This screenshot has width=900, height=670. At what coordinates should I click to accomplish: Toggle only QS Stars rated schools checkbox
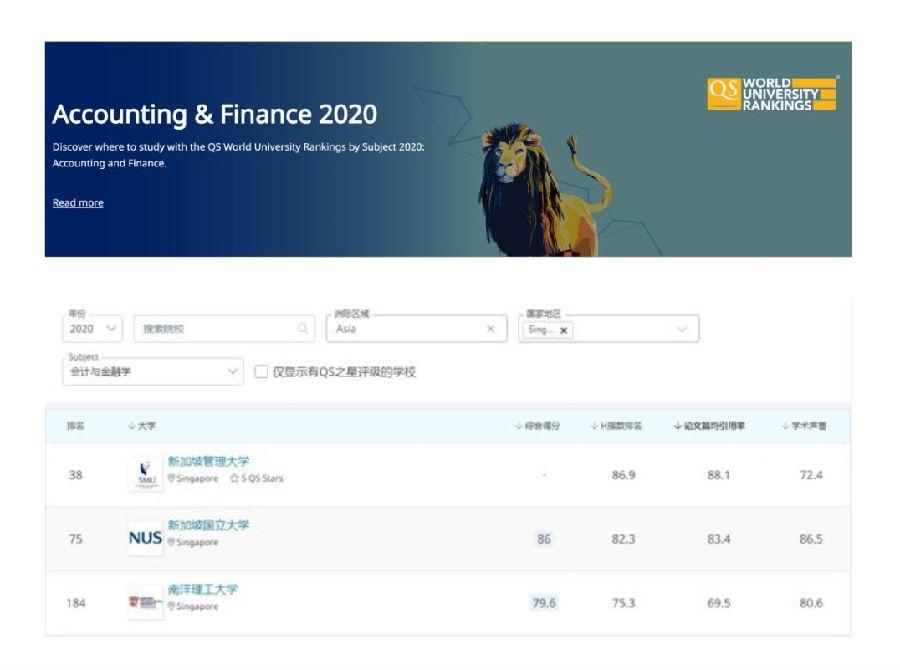[261, 371]
